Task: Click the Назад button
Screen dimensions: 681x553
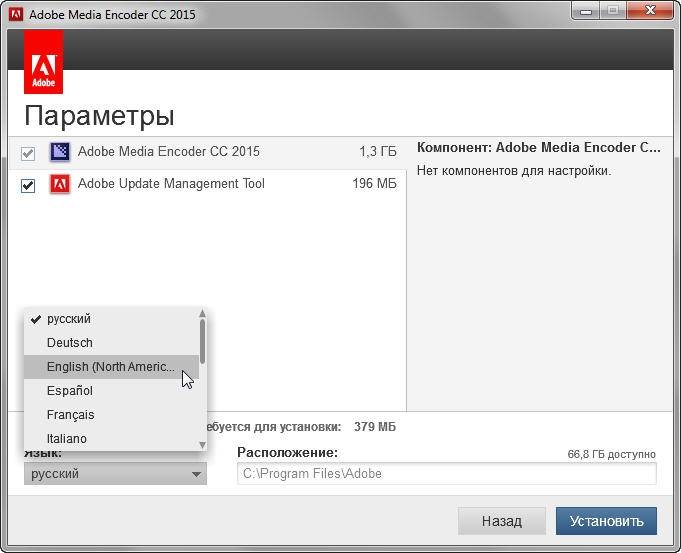Action: click(x=502, y=521)
